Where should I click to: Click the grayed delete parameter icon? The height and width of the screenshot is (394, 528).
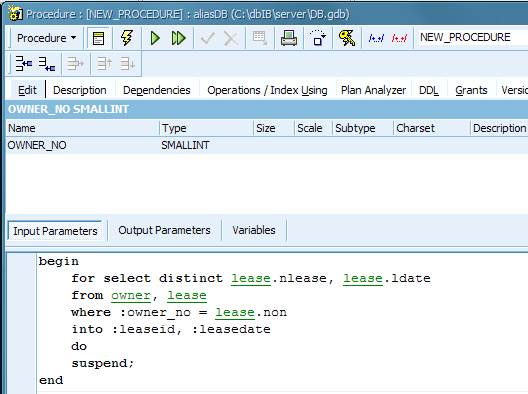click(75, 63)
